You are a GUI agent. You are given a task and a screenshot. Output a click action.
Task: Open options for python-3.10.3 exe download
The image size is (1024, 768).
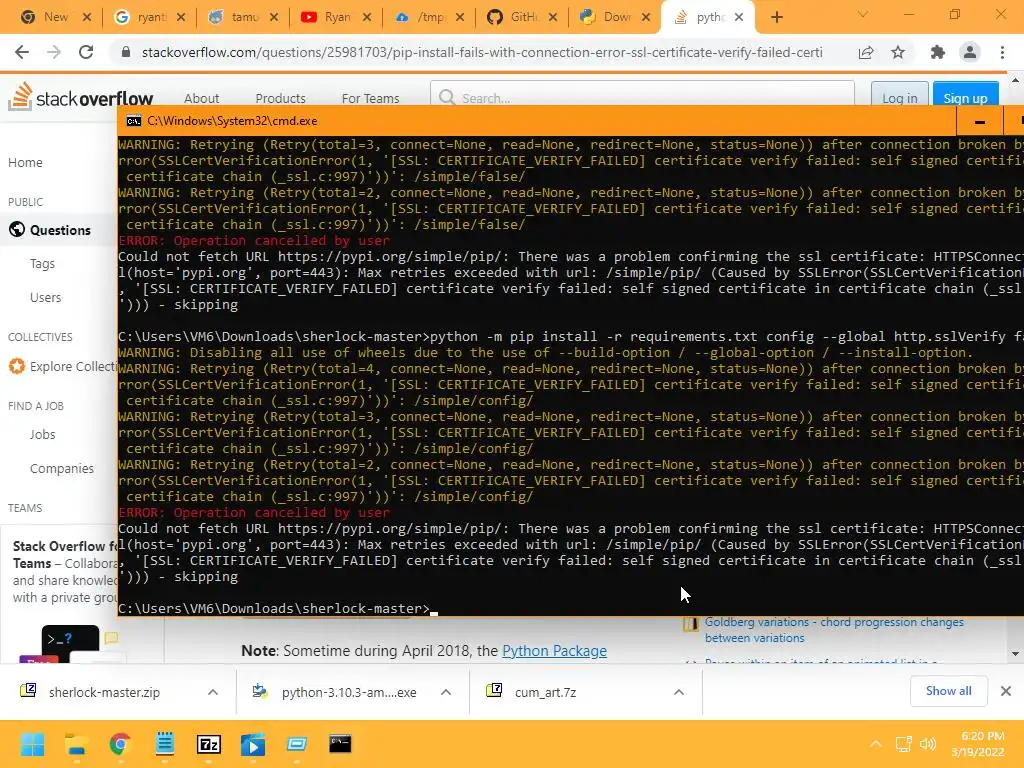tap(446, 692)
